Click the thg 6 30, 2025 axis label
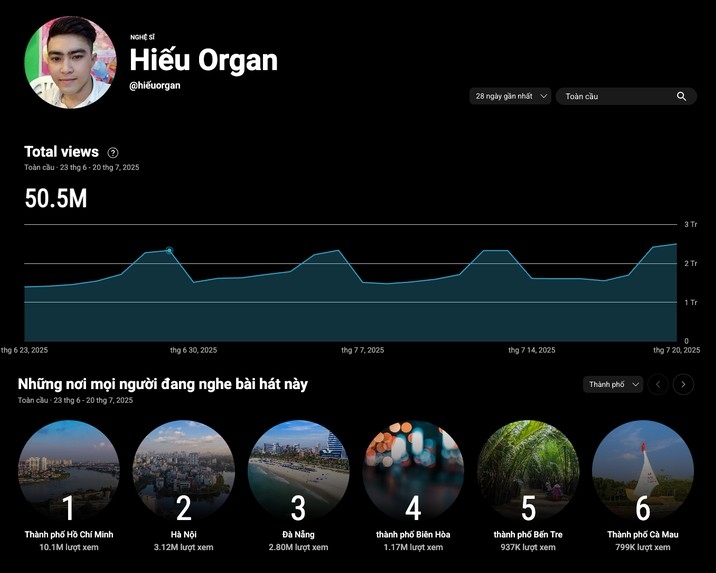716x573 pixels. tap(194, 350)
